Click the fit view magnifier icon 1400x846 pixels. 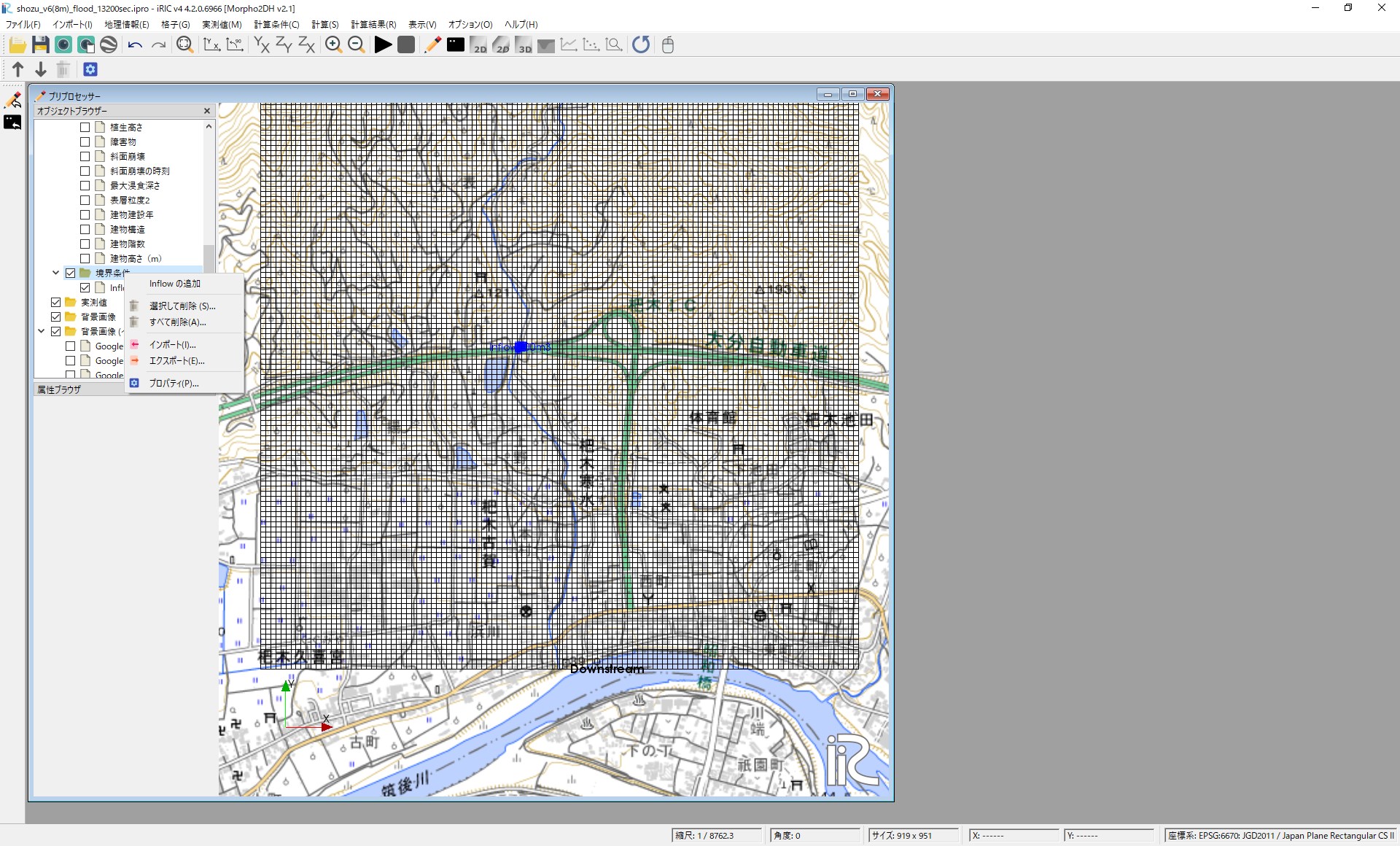pyautogui.click(x=184, y=45)
